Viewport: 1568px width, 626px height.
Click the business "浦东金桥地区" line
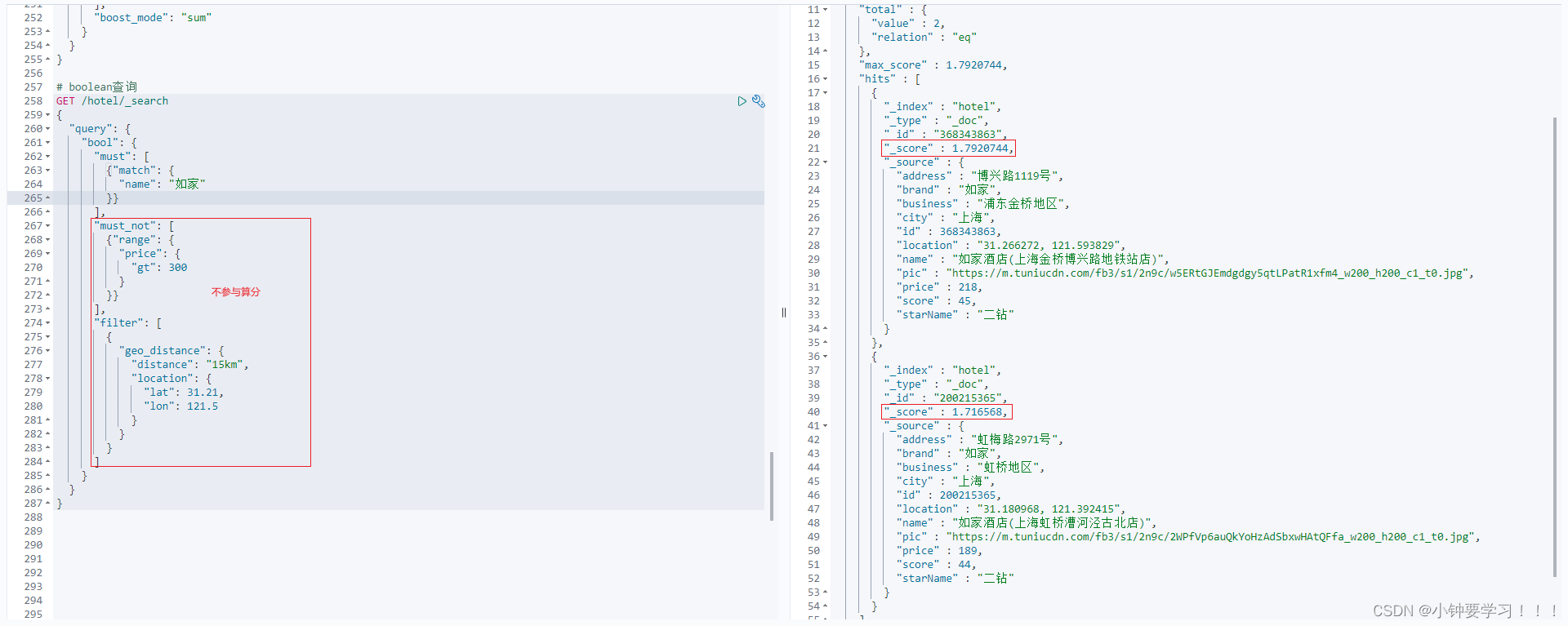tap(982, 204)
